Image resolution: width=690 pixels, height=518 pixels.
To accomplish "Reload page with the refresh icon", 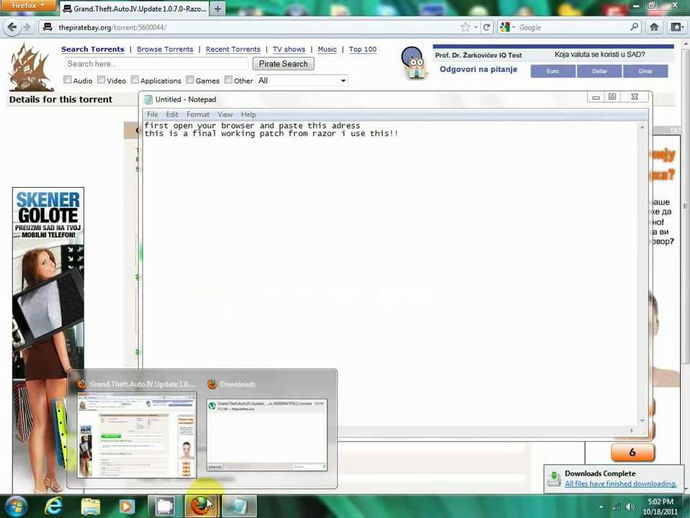I will tap(487, 27).
